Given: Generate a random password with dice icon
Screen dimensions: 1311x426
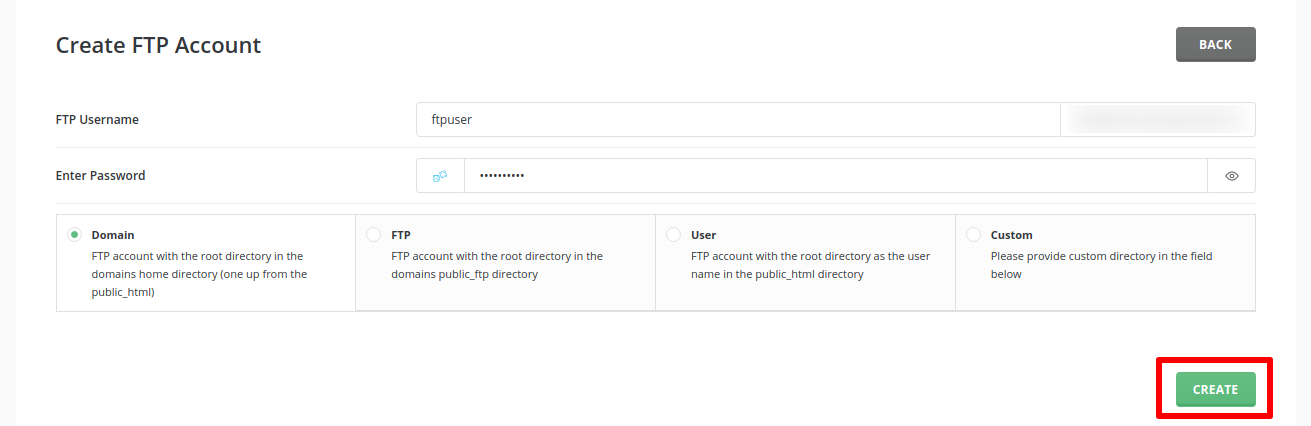Looking at the screenshot, I should [x=440, y=176].
